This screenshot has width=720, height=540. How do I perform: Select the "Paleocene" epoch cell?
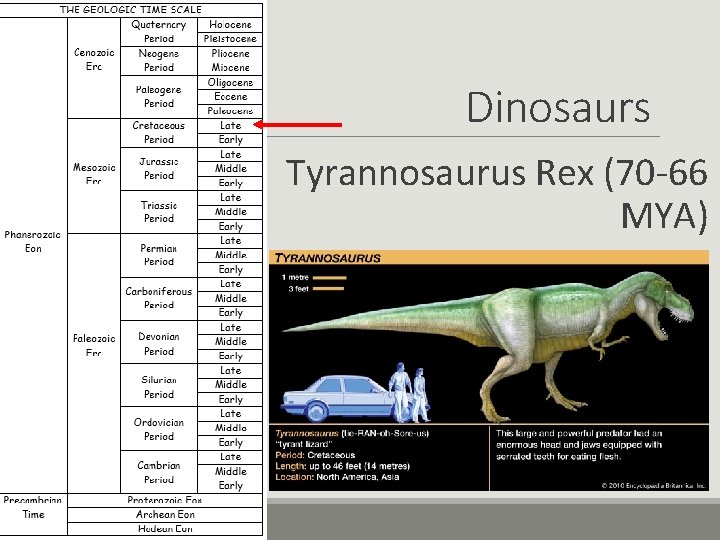point(230,111)
